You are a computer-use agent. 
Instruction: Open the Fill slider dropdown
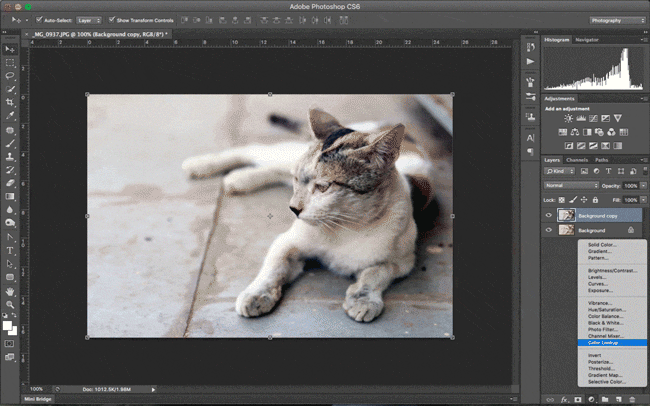click(x=643, y=200)
